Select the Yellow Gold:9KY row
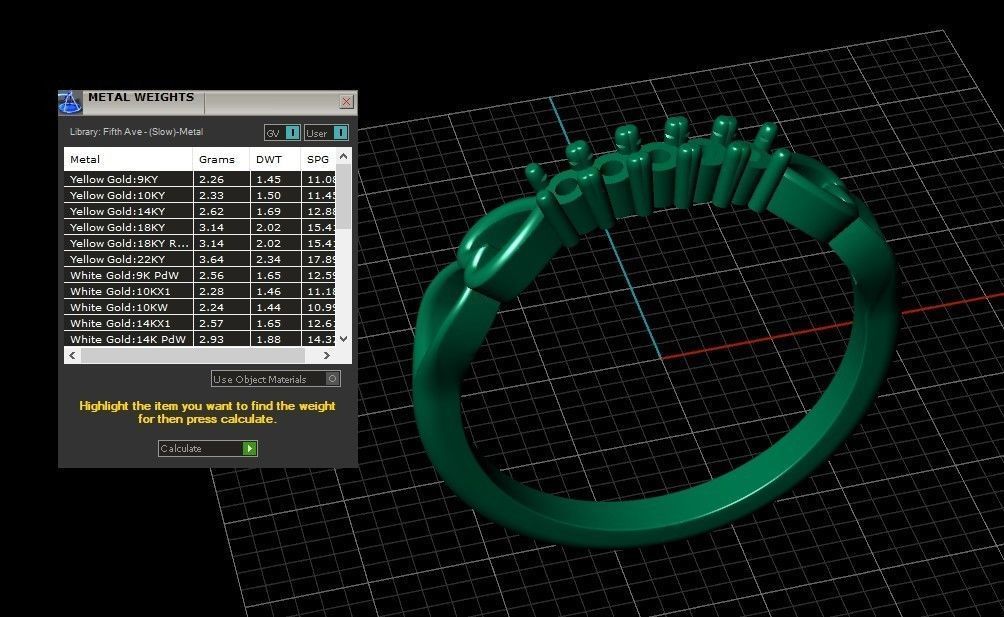Image resolution: width=1004 pixels, height=617 pixels. (x=200, y=179)
